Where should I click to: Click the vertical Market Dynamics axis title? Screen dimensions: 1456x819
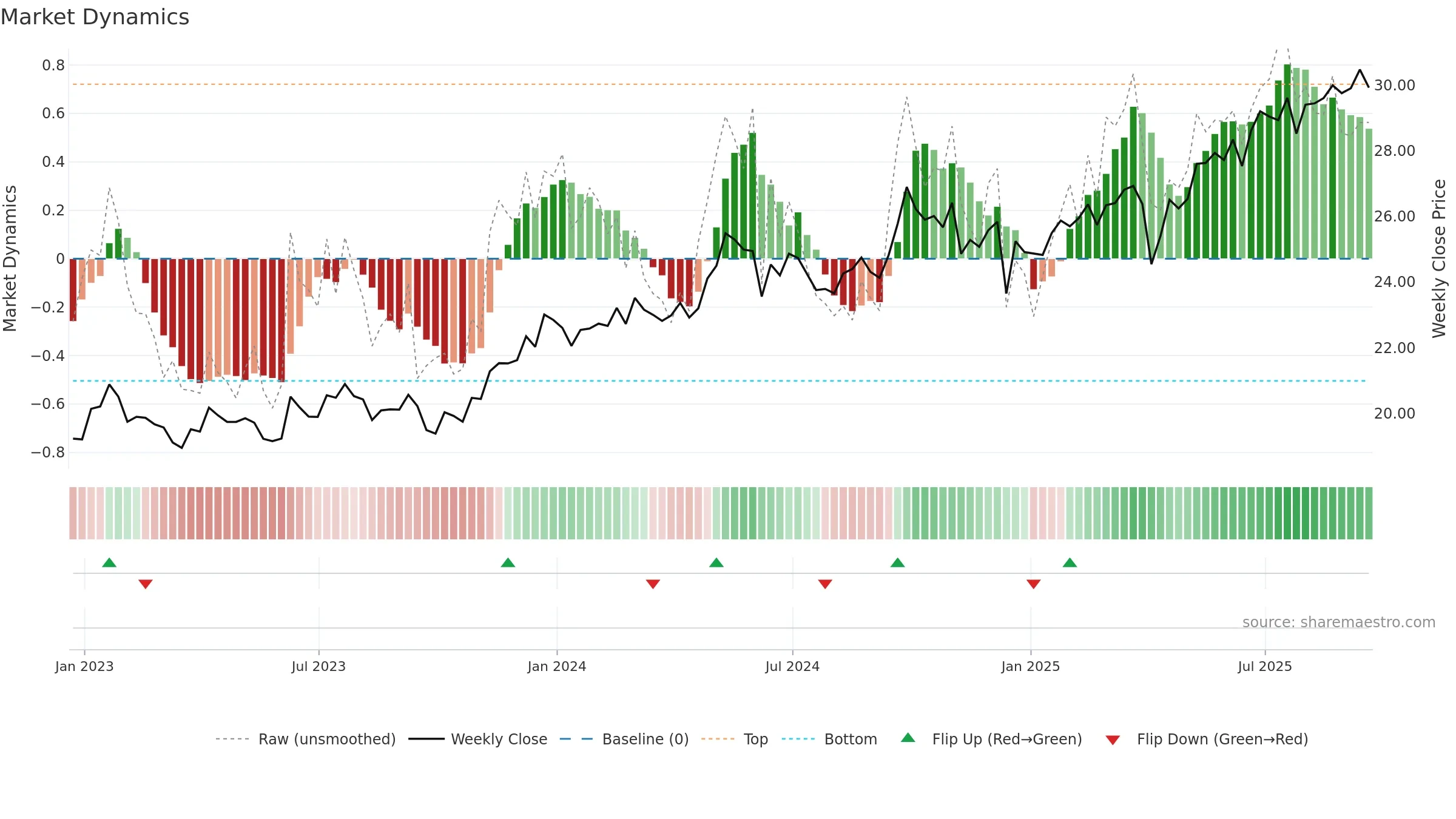pos(10,258)
